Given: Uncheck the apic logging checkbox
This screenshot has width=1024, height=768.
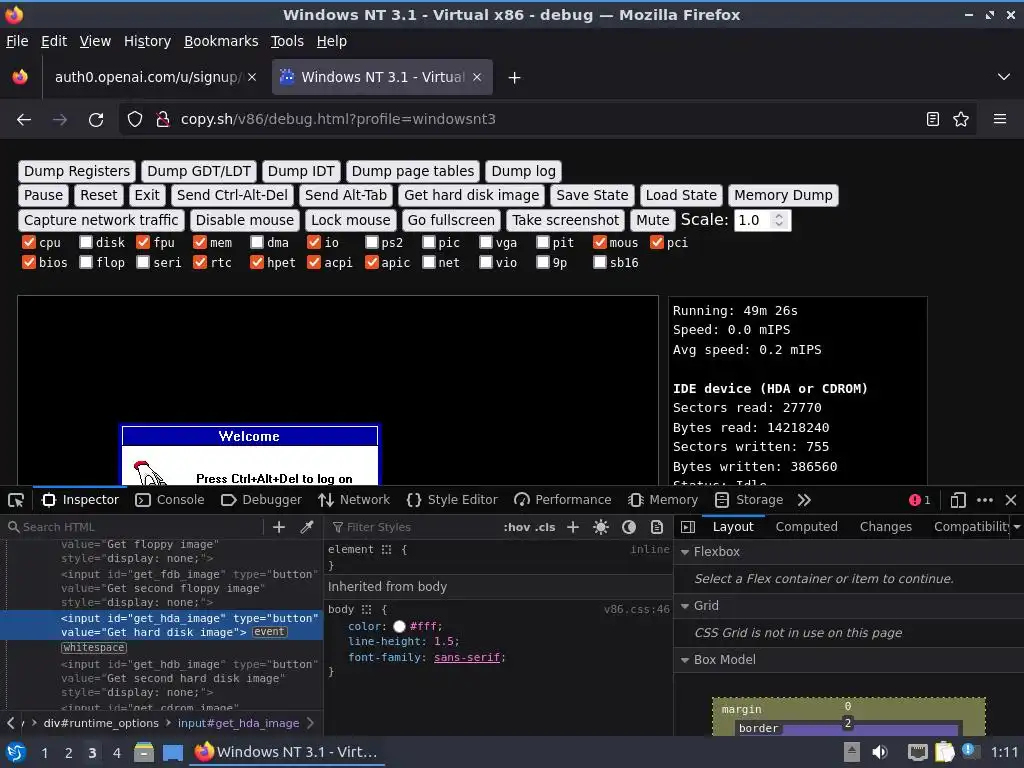Looking at the screenshot, I should point(372,263).
